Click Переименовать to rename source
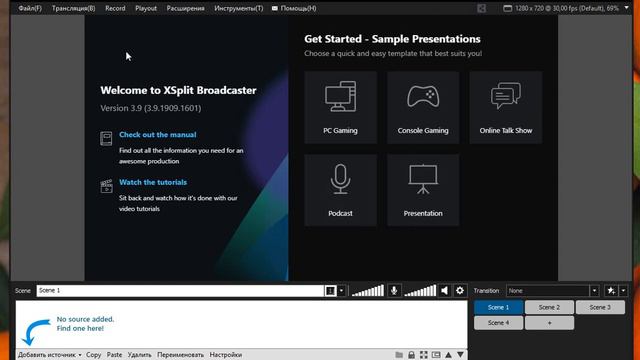640x360 pixels. [180, 355]
